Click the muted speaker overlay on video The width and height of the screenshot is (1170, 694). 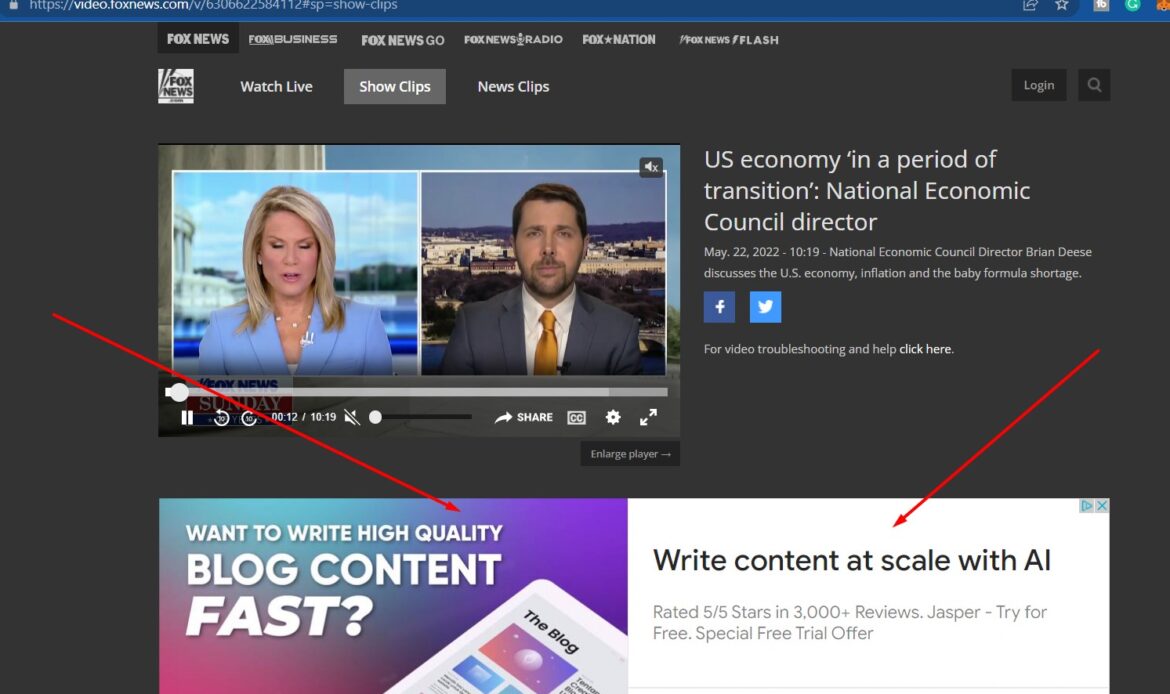(x=651, y=167)
